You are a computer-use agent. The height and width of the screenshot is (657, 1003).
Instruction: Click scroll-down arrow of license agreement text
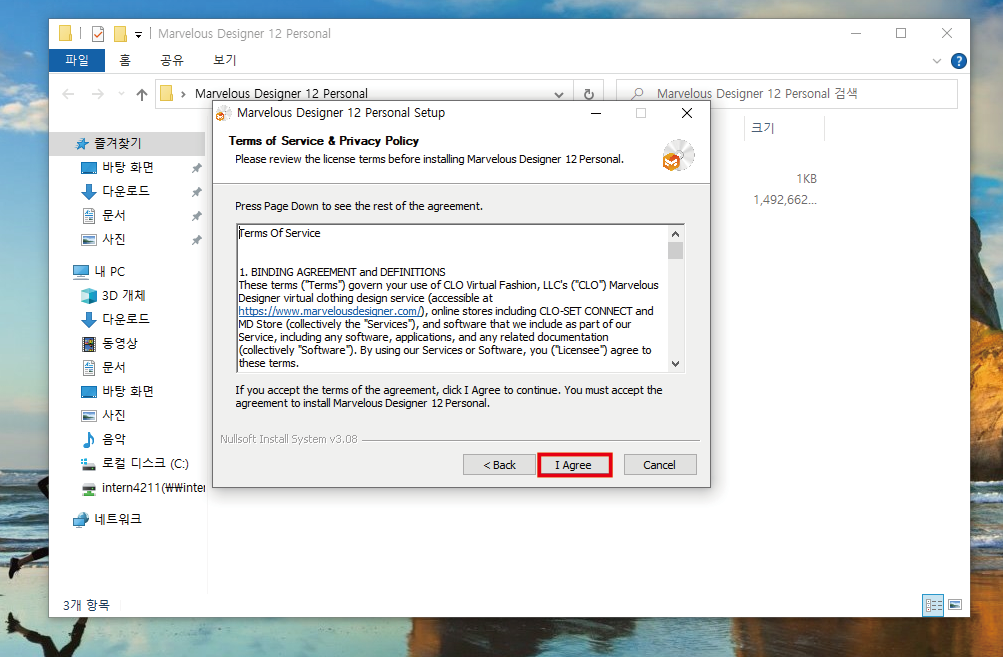tap(675, 363)
